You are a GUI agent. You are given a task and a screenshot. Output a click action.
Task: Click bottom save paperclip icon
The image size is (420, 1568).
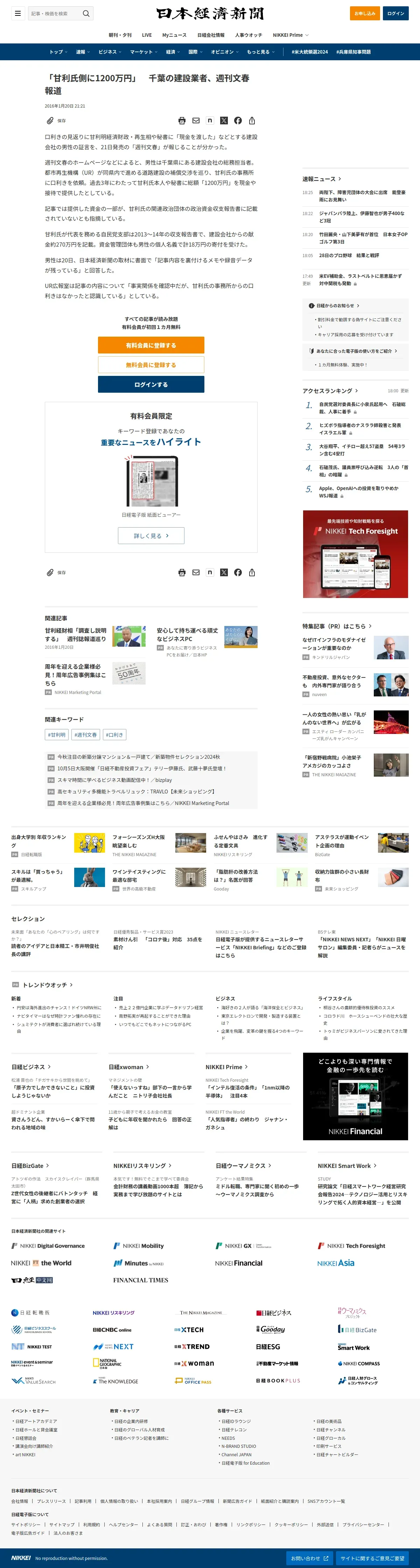pos(50,572)
